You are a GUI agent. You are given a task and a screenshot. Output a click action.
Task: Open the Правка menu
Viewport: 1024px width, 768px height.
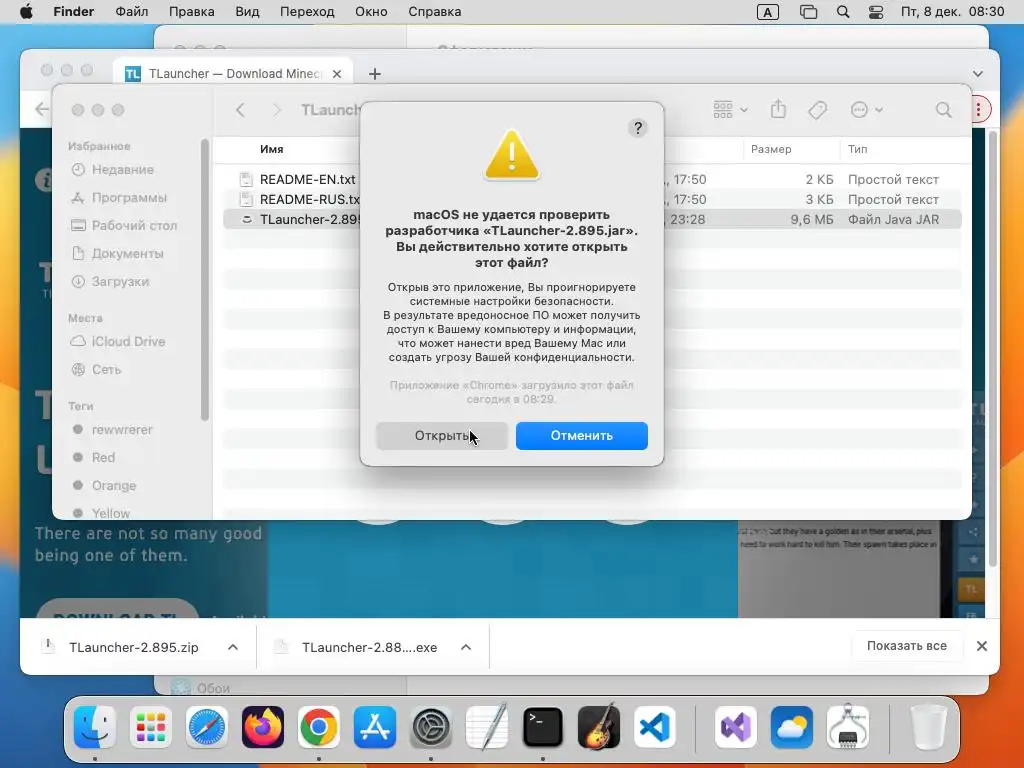[191, 12]
